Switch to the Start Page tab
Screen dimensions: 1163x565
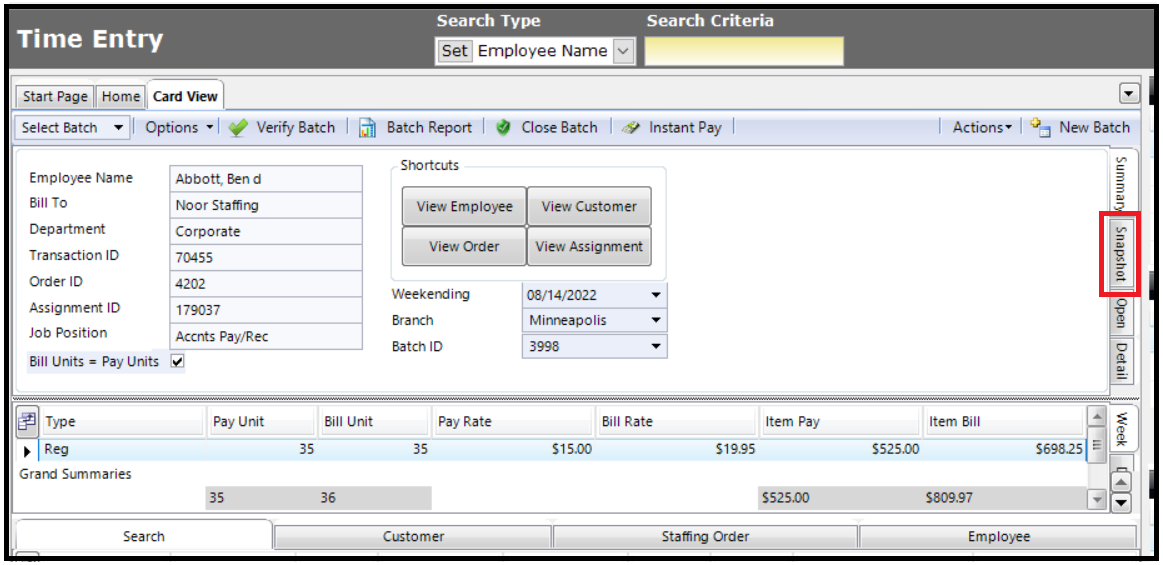[x=55, y=96]
